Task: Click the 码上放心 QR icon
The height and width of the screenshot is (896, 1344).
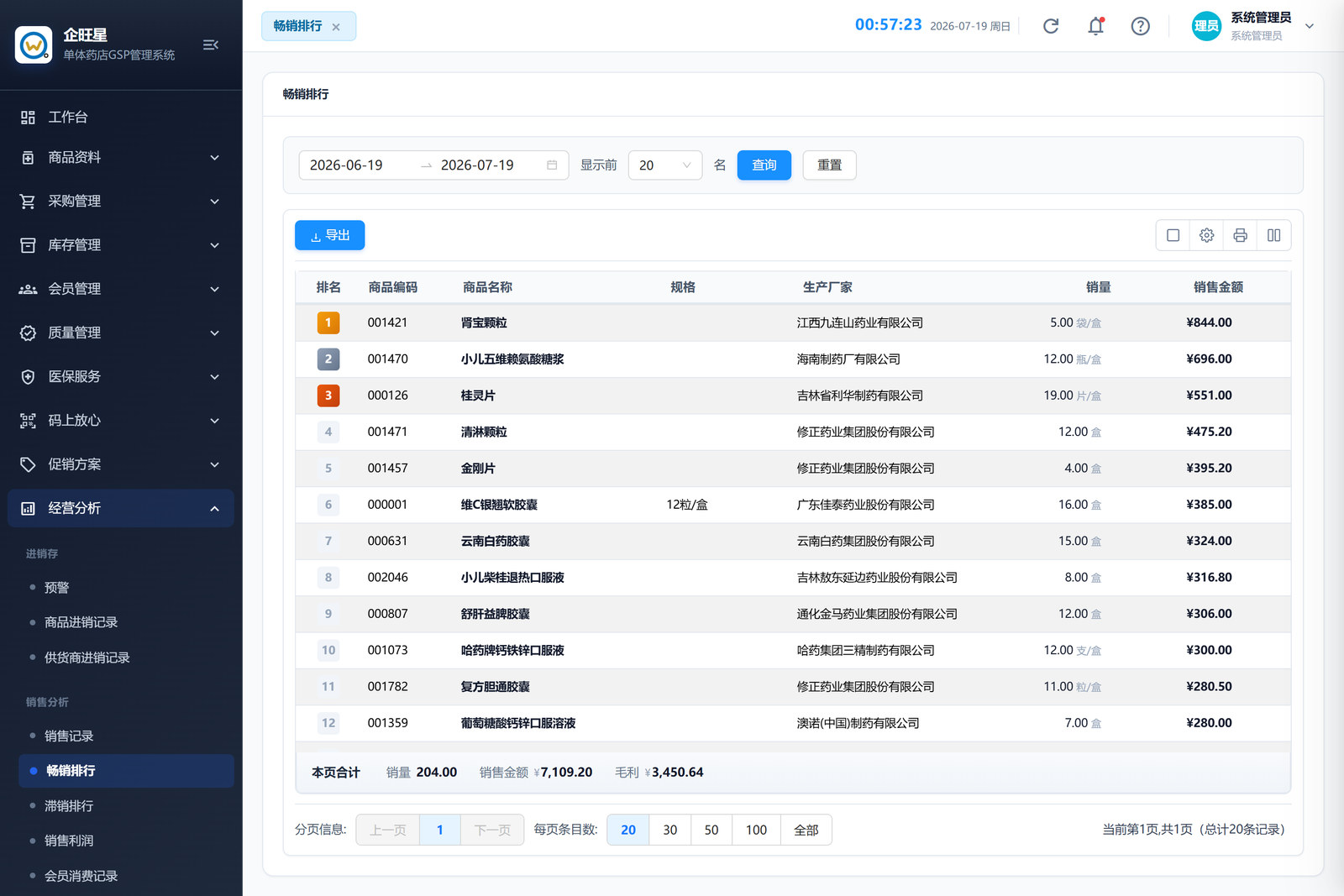Action: (x=28, y=420)
